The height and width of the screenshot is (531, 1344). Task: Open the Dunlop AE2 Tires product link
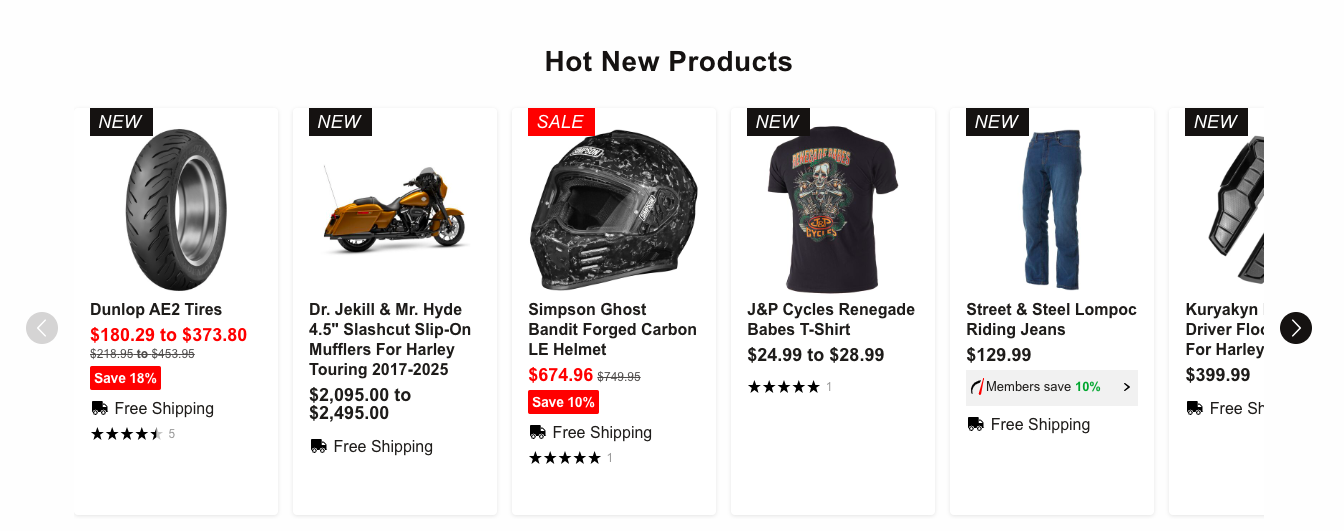[156, 310]
